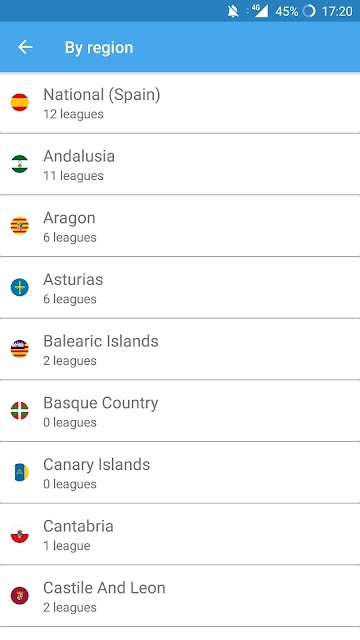Screen dimensions: 360x640
Task: Select the Balearic Islands row
Action: tap(180, 349)
